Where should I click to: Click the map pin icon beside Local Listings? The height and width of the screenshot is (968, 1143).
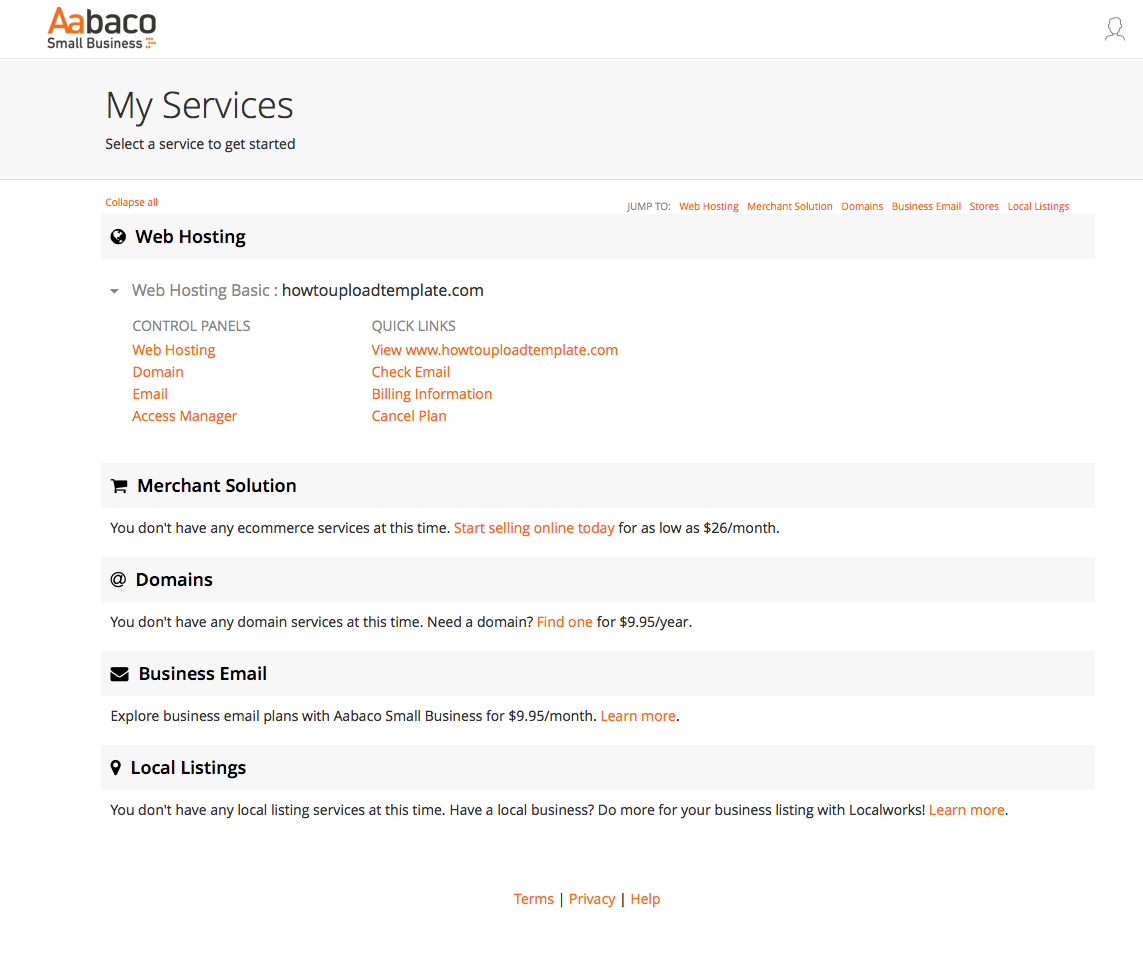115,768
